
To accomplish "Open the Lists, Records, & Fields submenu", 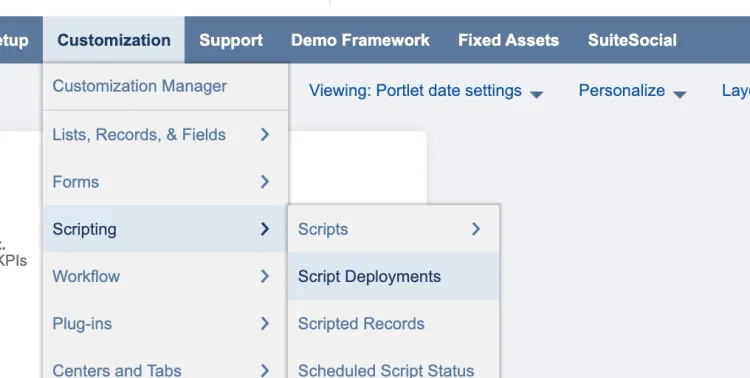I will (x=165, y=135).
